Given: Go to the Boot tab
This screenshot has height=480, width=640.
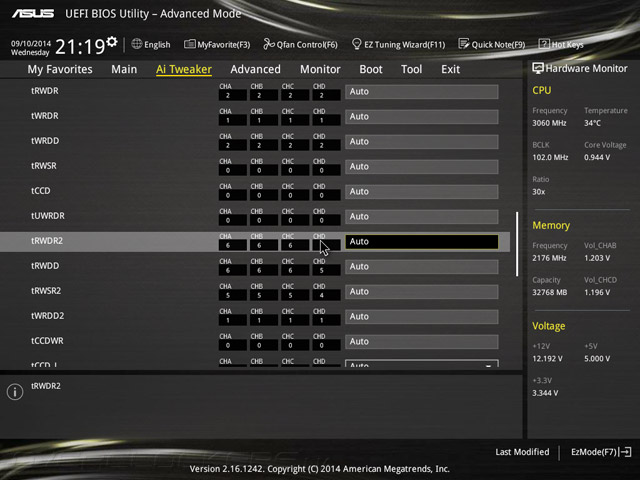Looking at the screenshot, I should tap(371, 69).
